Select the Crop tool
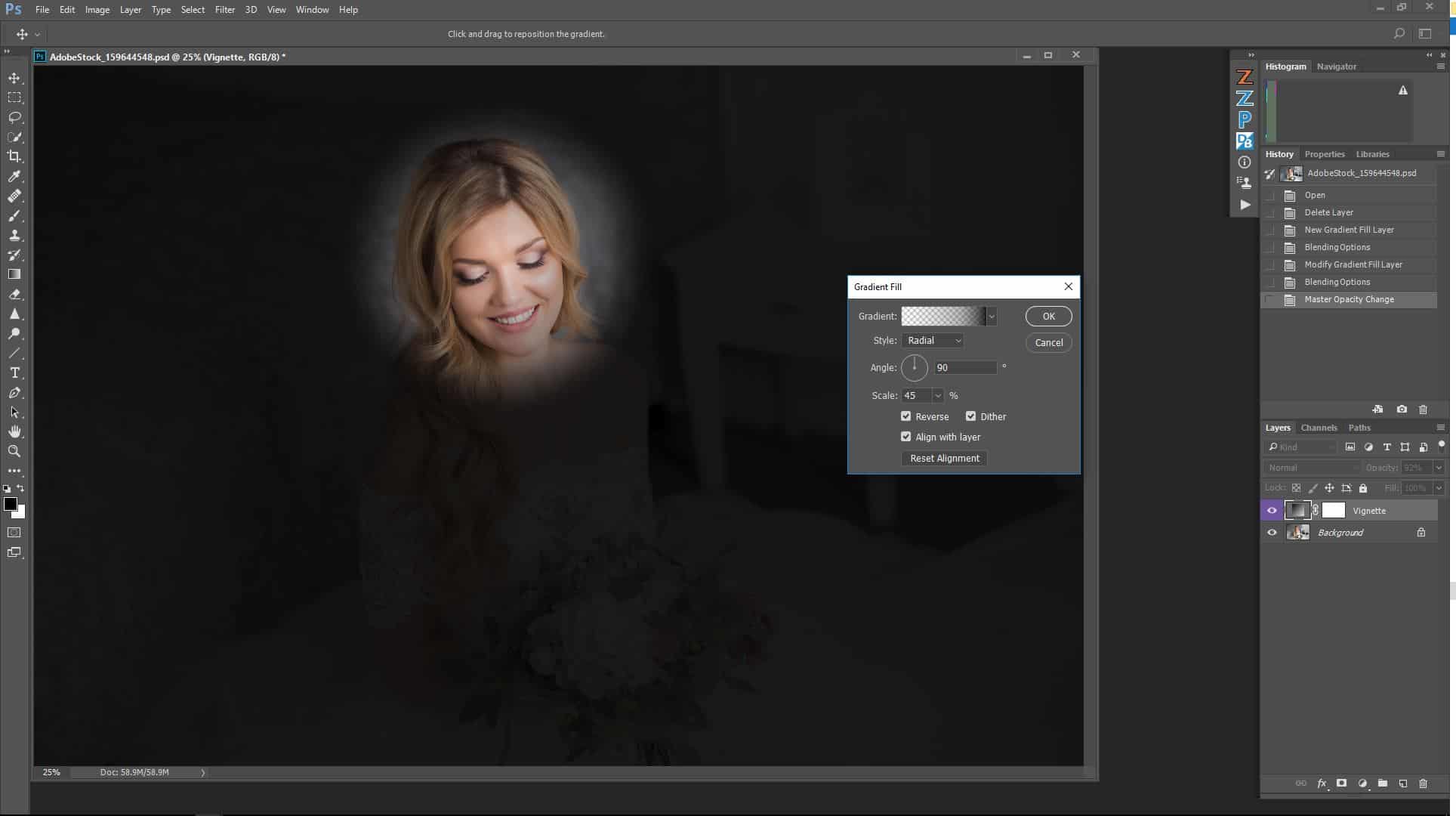This screenshot has height=816, width=1456. [x=14, y=156]
